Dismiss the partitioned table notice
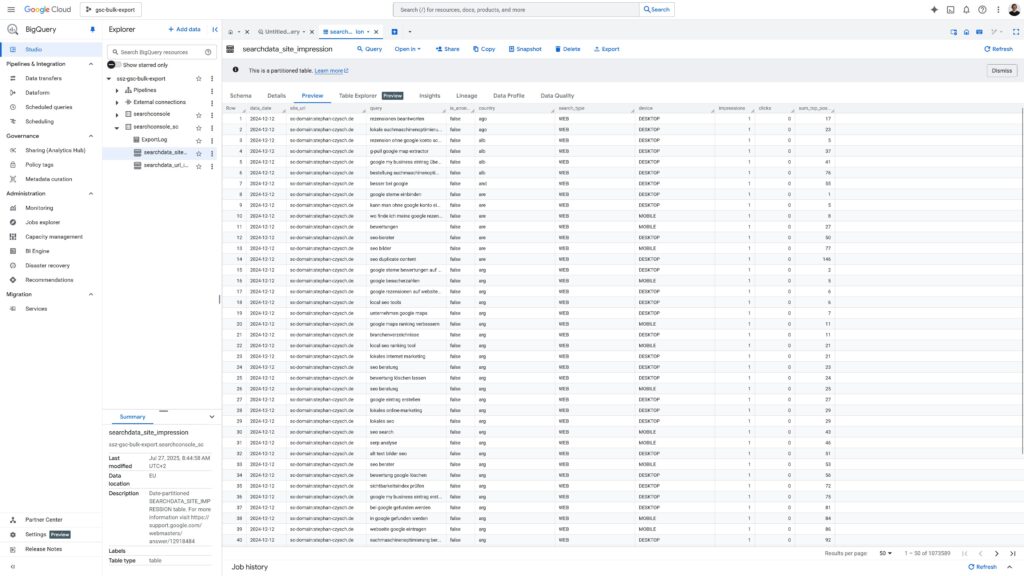Image resolution: width=1024 pixels, height=576 pixels. click(x=1001, y=70)
